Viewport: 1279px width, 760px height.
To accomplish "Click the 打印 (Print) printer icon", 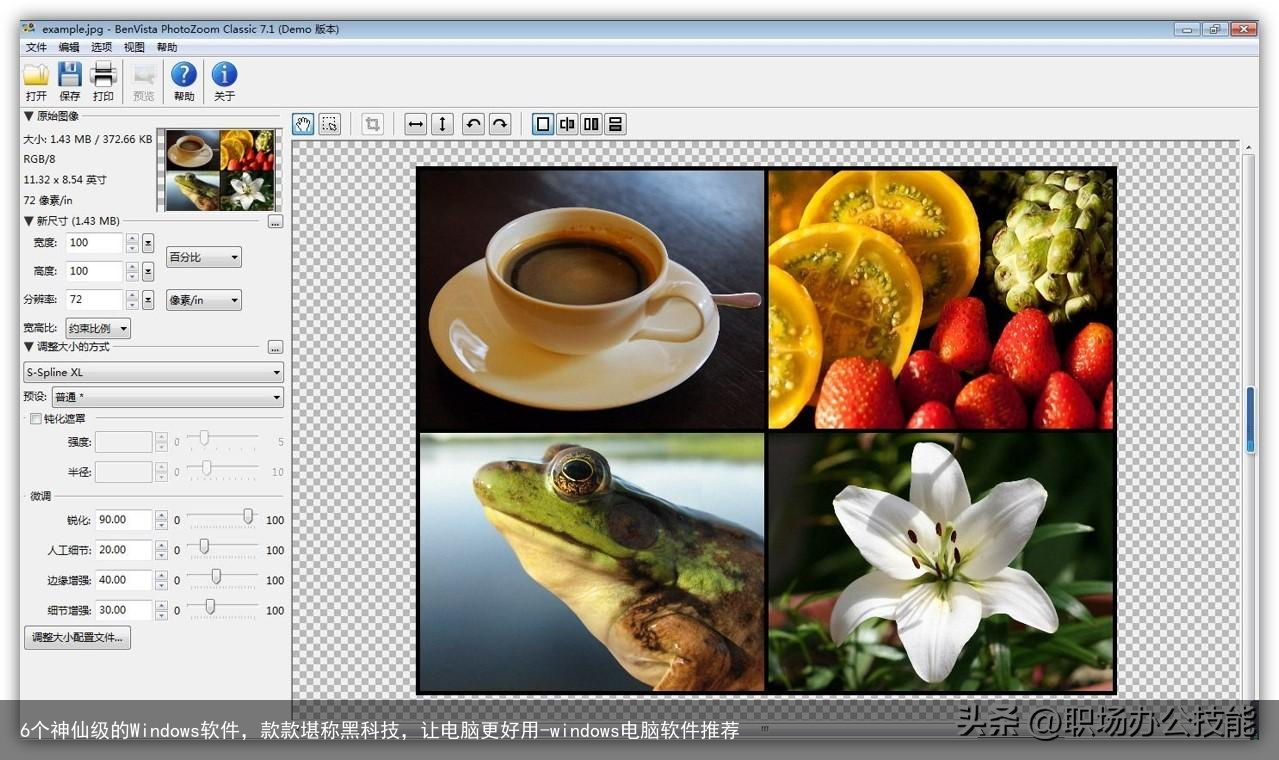I will click(x=103, y=75).
